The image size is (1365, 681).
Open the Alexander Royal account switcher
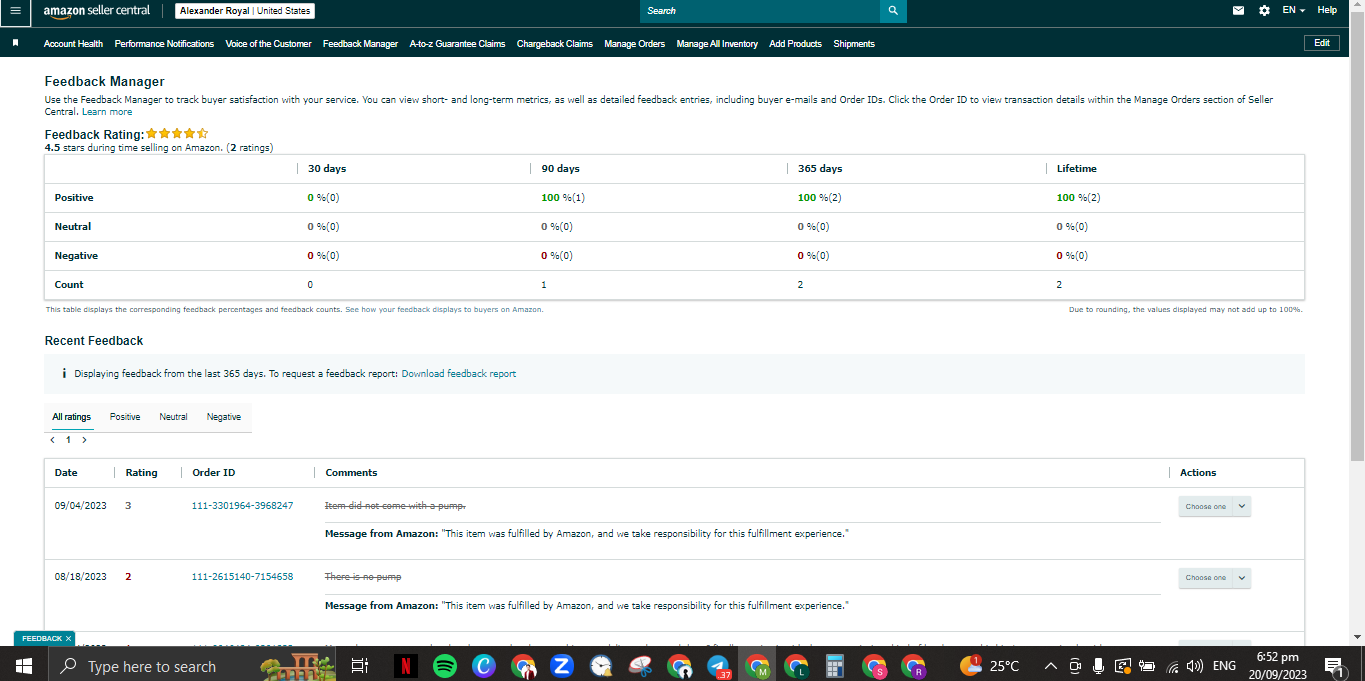click(245, 11)
